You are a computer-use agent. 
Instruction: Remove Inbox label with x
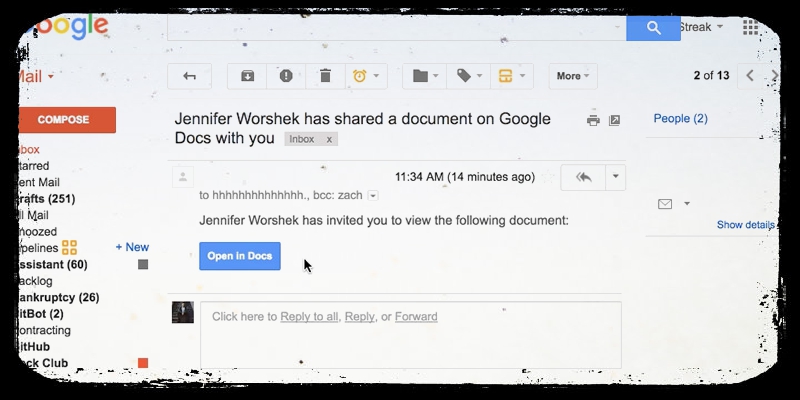coord(329,139)
